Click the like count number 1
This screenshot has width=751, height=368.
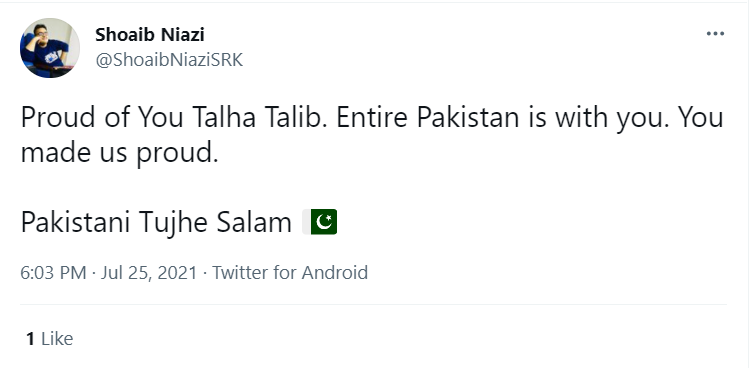tap(31, 339)
